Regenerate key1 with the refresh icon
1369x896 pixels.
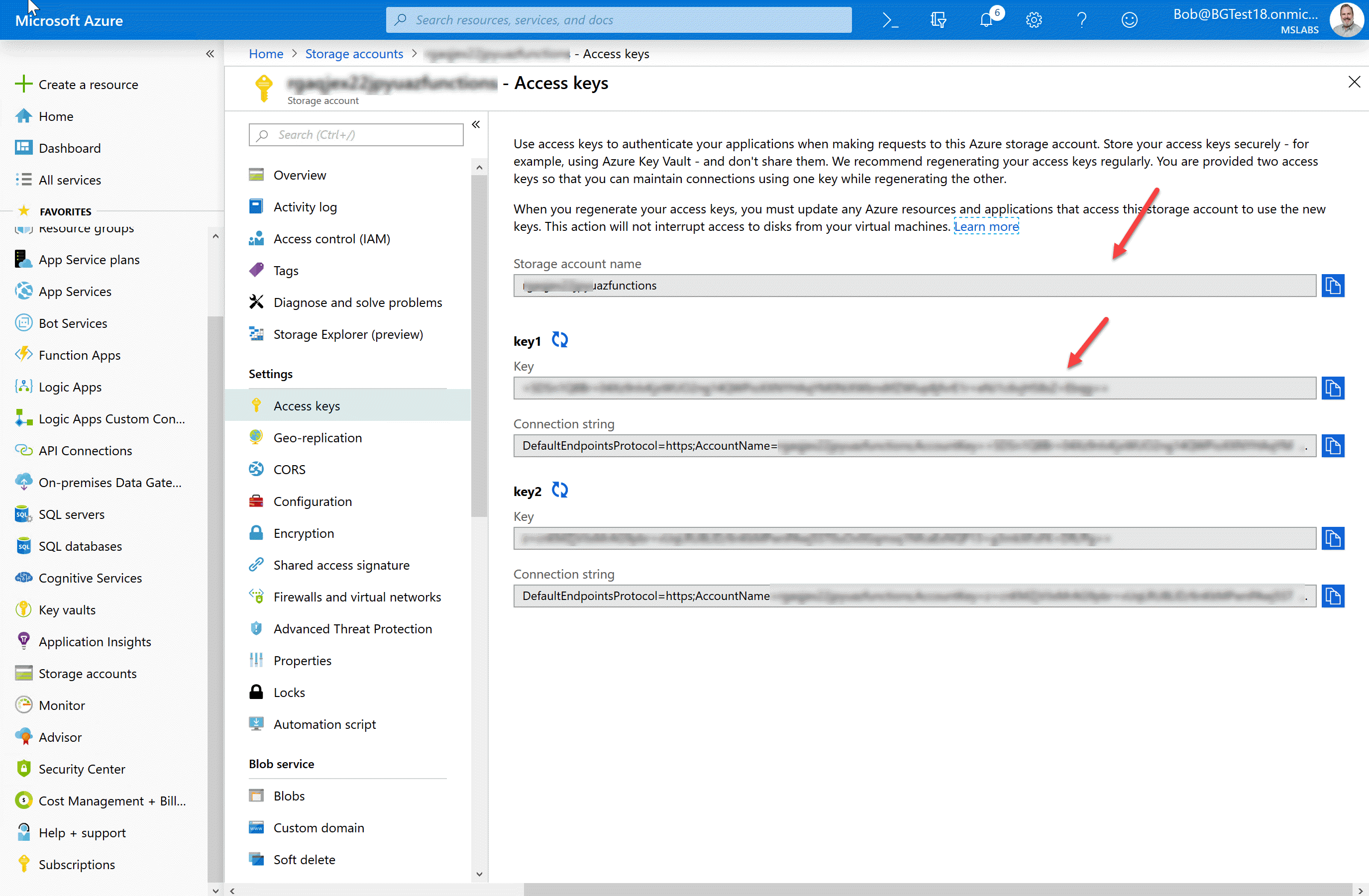(x=559, y=339)
